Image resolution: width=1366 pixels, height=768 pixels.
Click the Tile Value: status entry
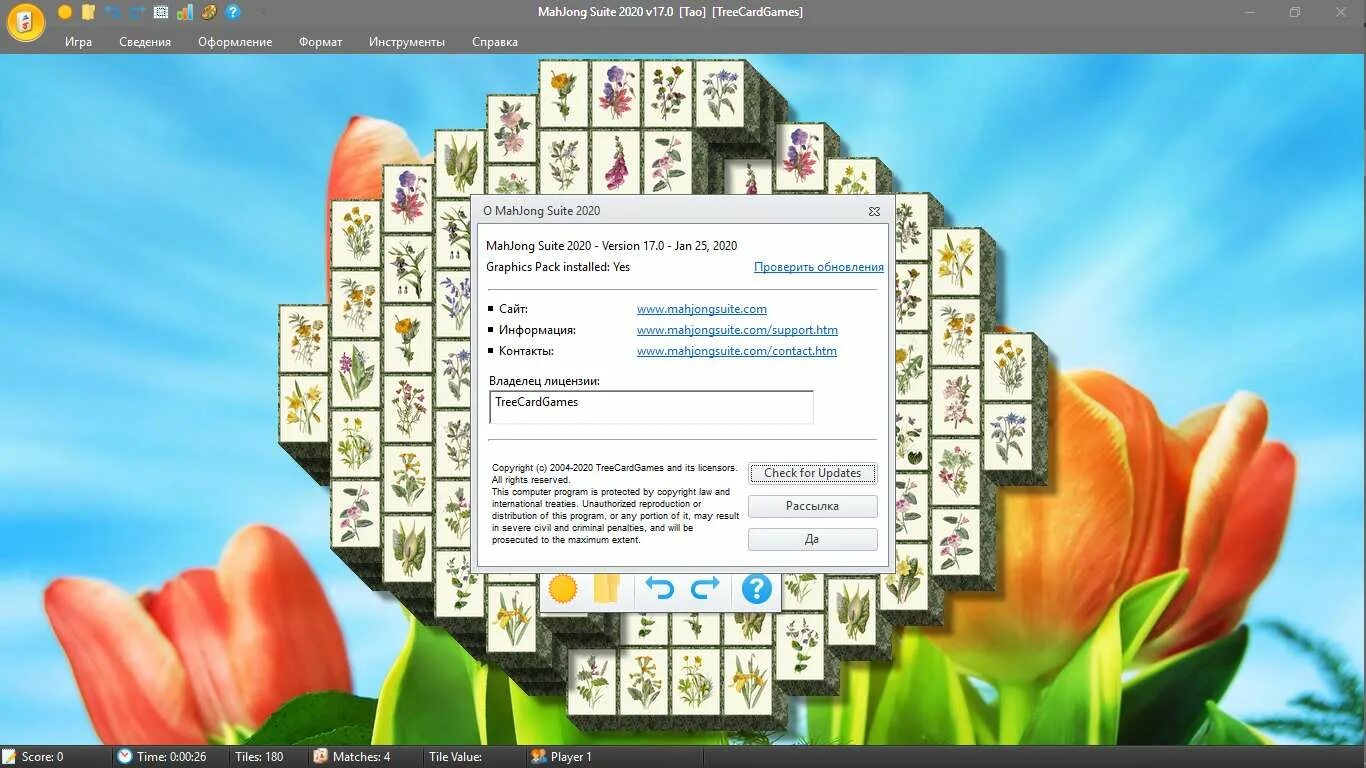(455, 757)
